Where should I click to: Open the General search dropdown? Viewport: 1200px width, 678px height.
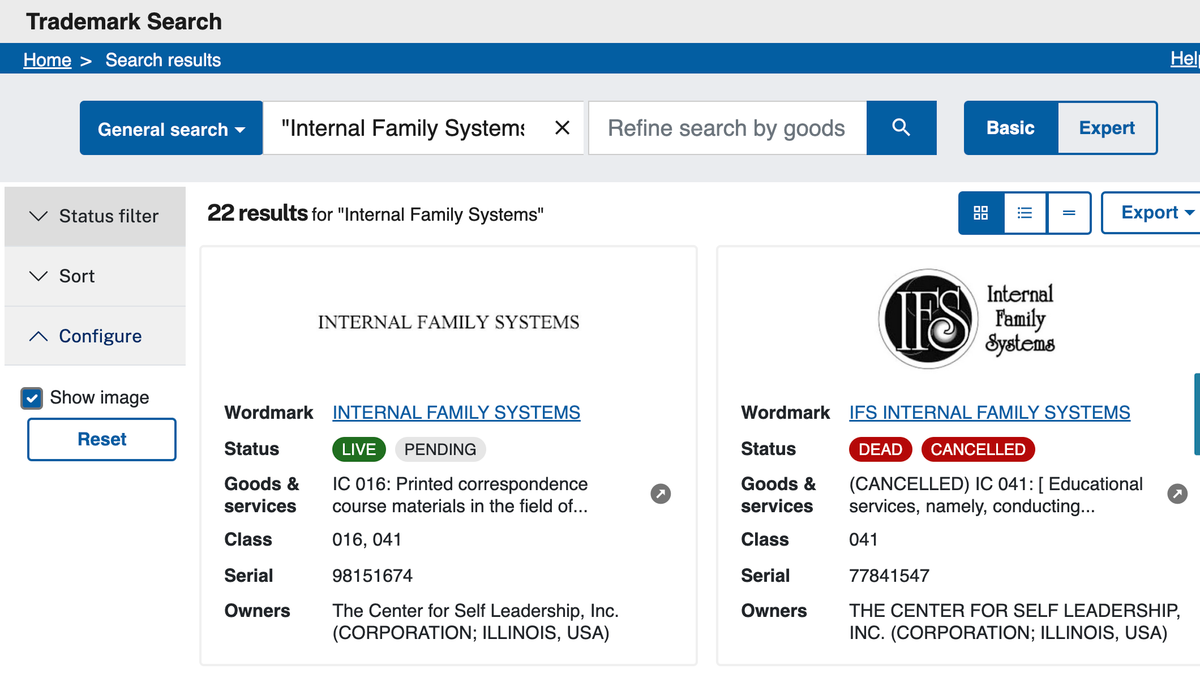click(171, 128)
